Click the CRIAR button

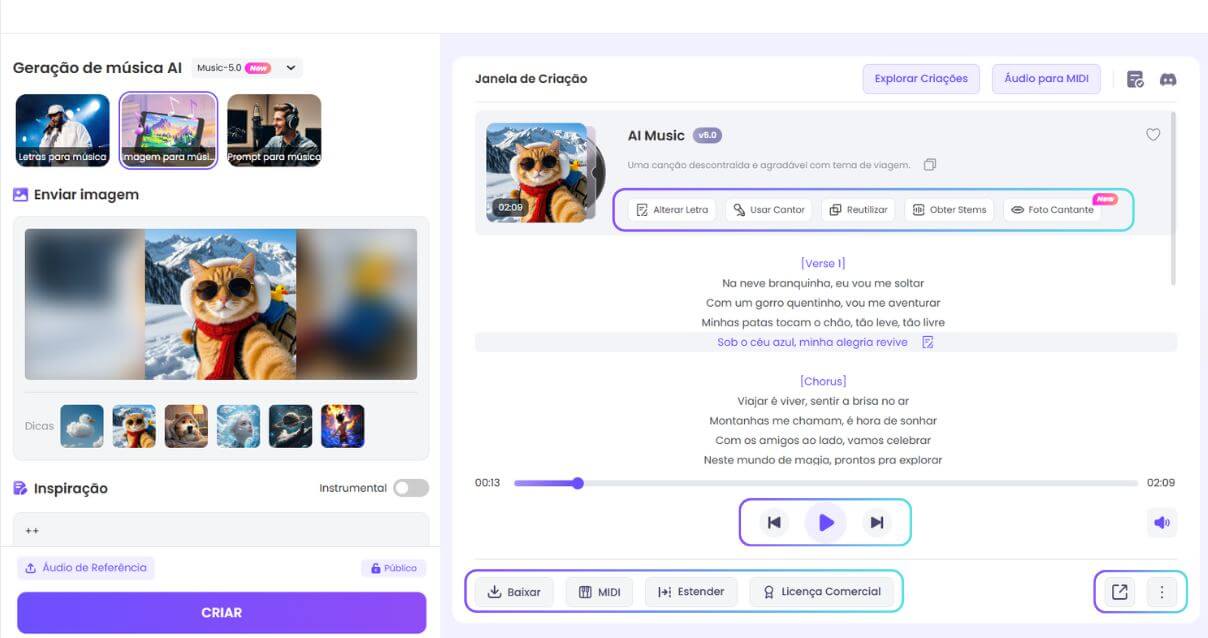tap(222, 612)
